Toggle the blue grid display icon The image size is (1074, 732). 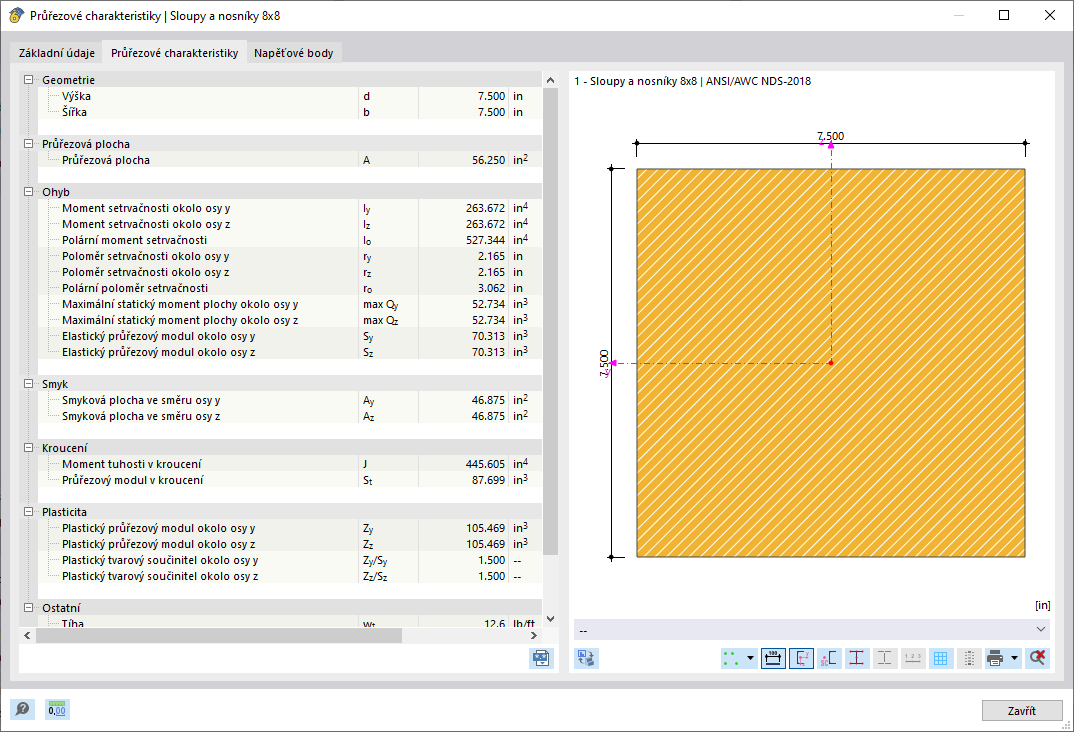click(x=941, y=658)
